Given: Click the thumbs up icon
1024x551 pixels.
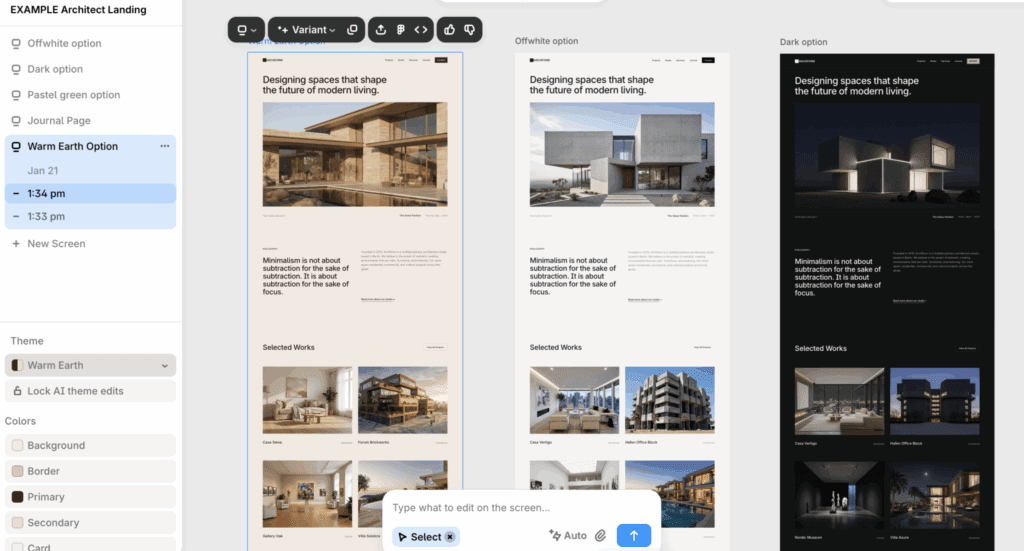Looking at the screenshot, I should [450, 30].
